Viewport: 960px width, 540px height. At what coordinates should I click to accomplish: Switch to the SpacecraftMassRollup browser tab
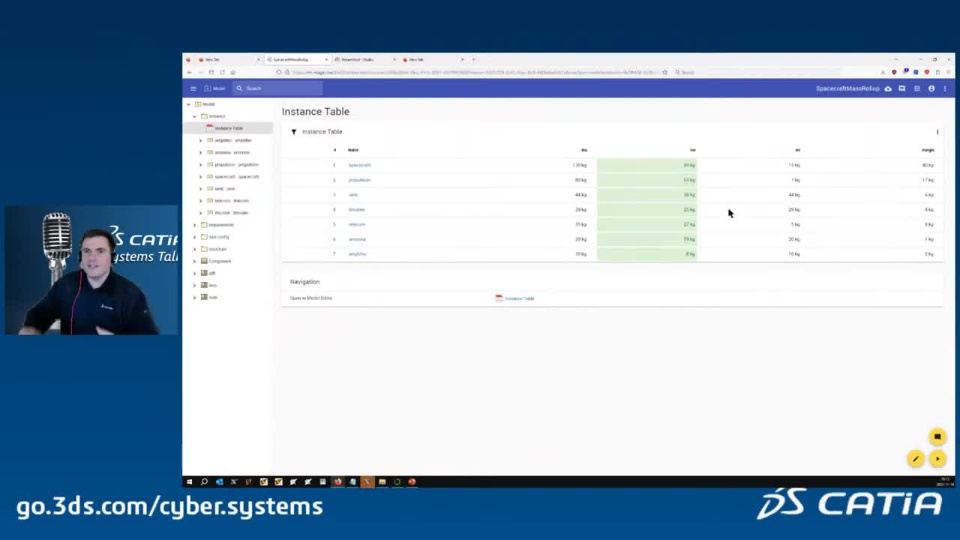pos(297,59)
